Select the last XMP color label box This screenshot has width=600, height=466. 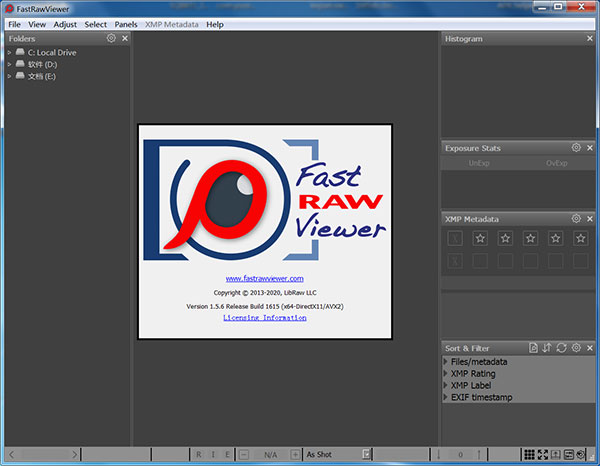580,261
